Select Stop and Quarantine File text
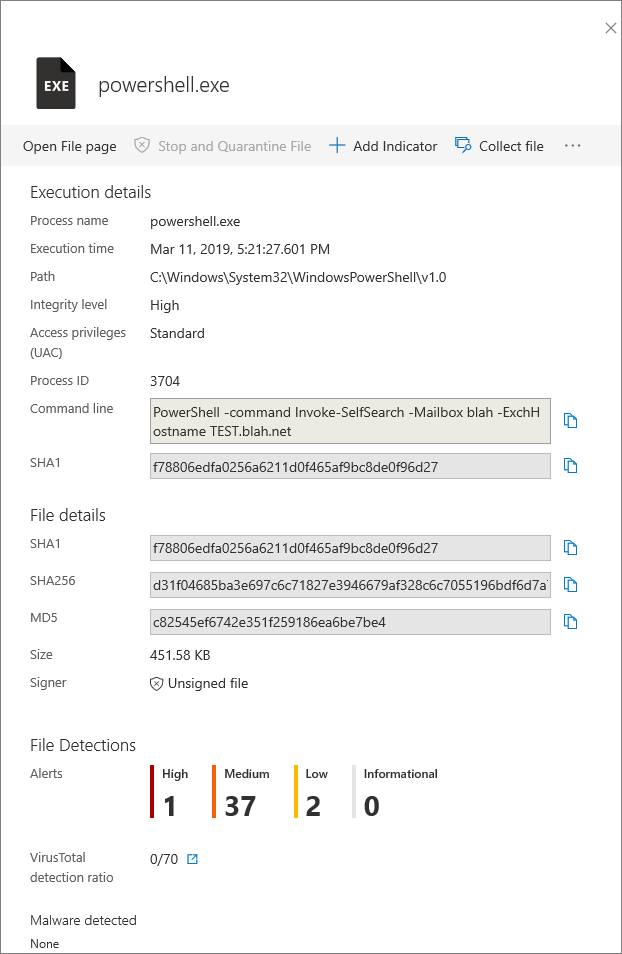The width and height of the screenshot is (622, 954). click(x=234, y=146)
